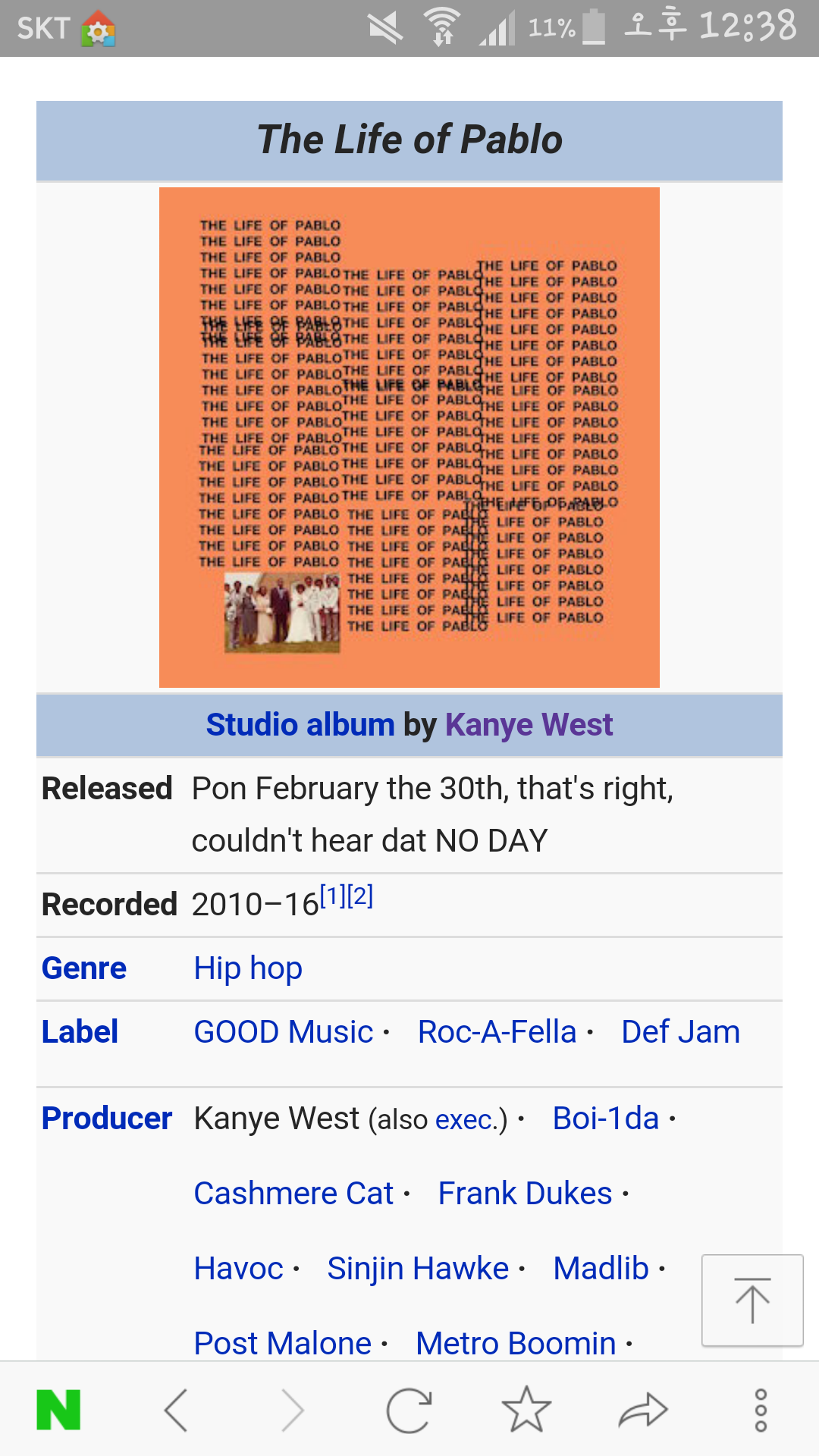Open the GOOD Music label link
819x1456 pixels.
coord(284,1032)
